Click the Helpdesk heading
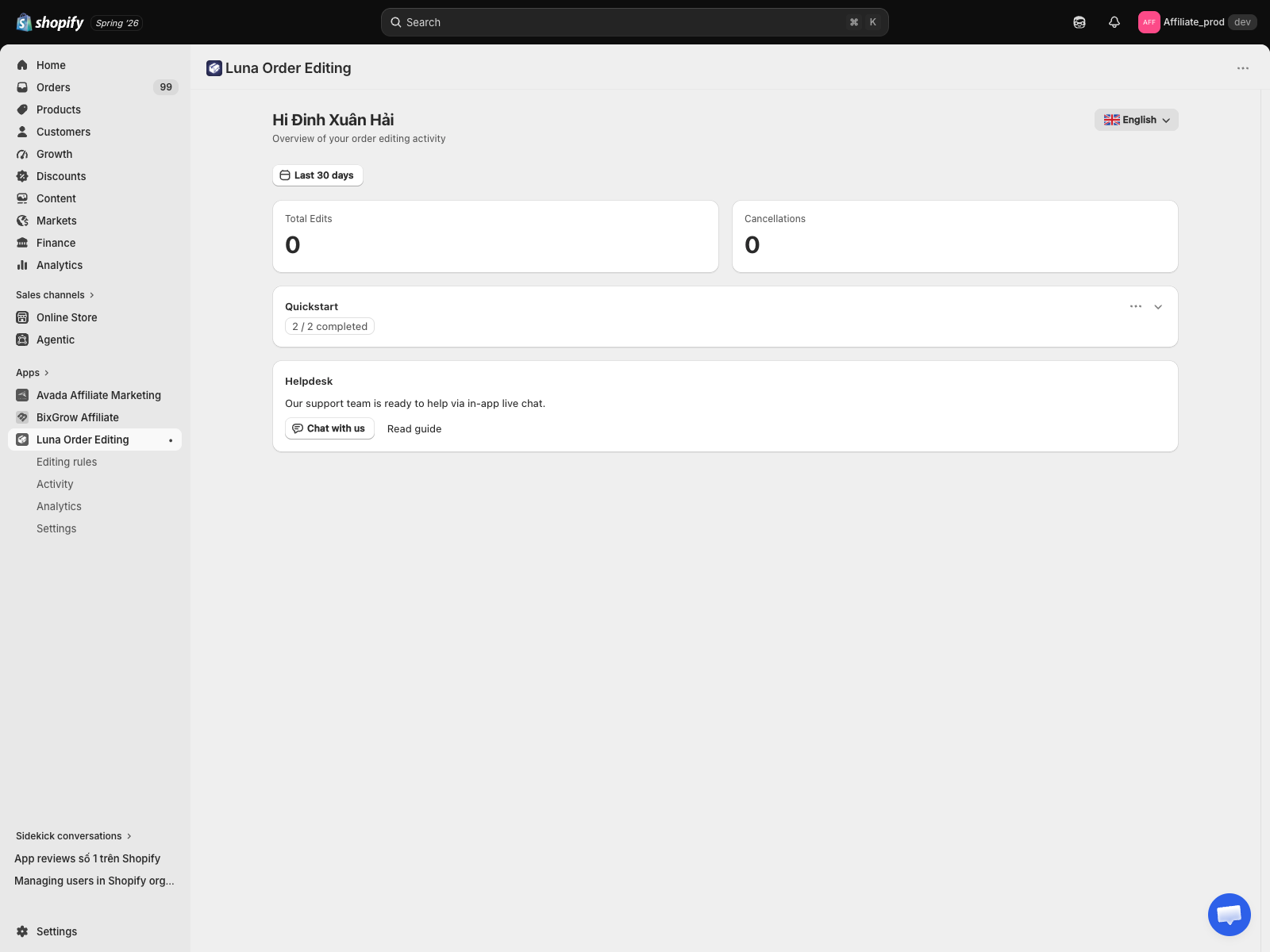This screenshot has width=1270, height=952. point(309,381)
